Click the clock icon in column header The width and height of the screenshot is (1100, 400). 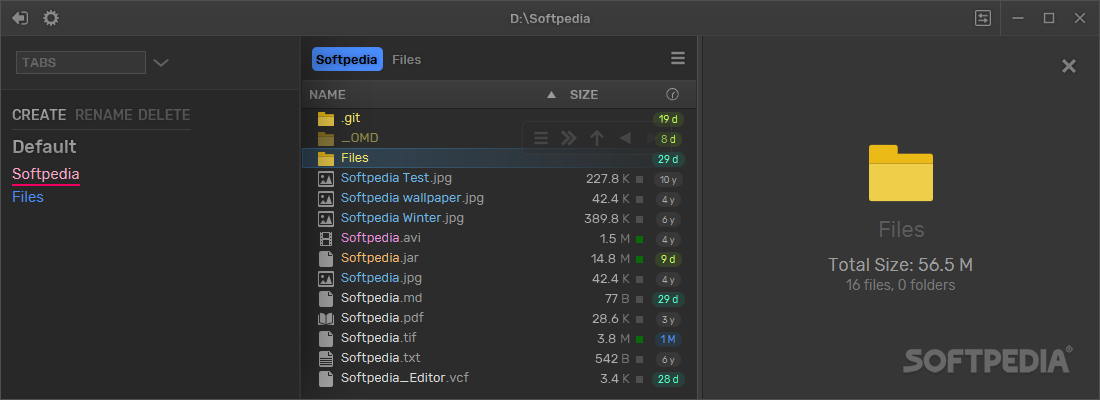672,94
